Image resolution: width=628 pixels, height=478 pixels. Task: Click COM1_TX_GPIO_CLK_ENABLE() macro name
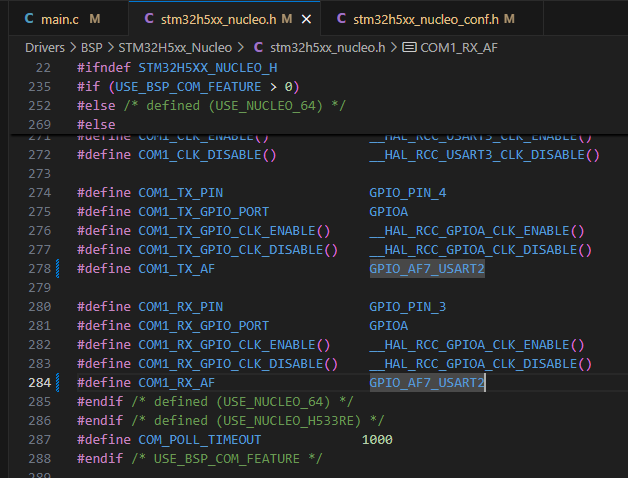234,231
